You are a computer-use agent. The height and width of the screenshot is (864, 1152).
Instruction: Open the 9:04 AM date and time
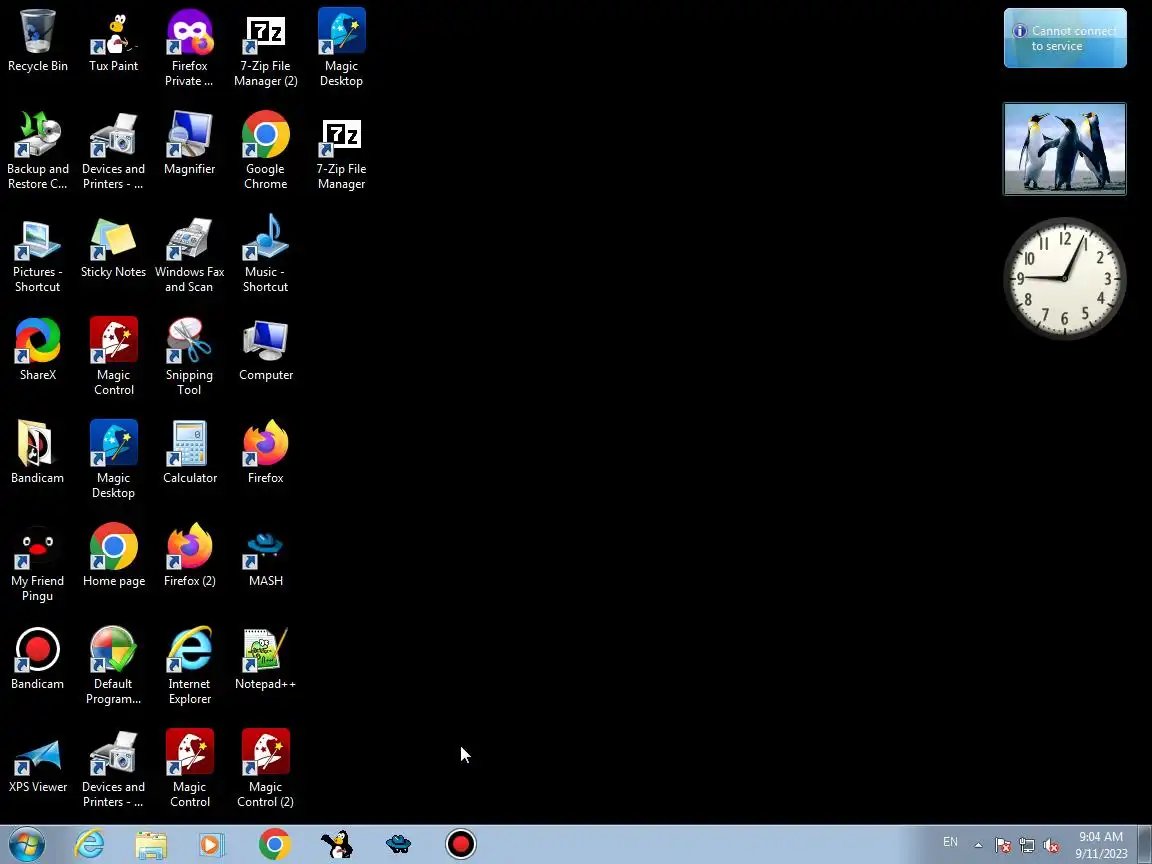1101,845
